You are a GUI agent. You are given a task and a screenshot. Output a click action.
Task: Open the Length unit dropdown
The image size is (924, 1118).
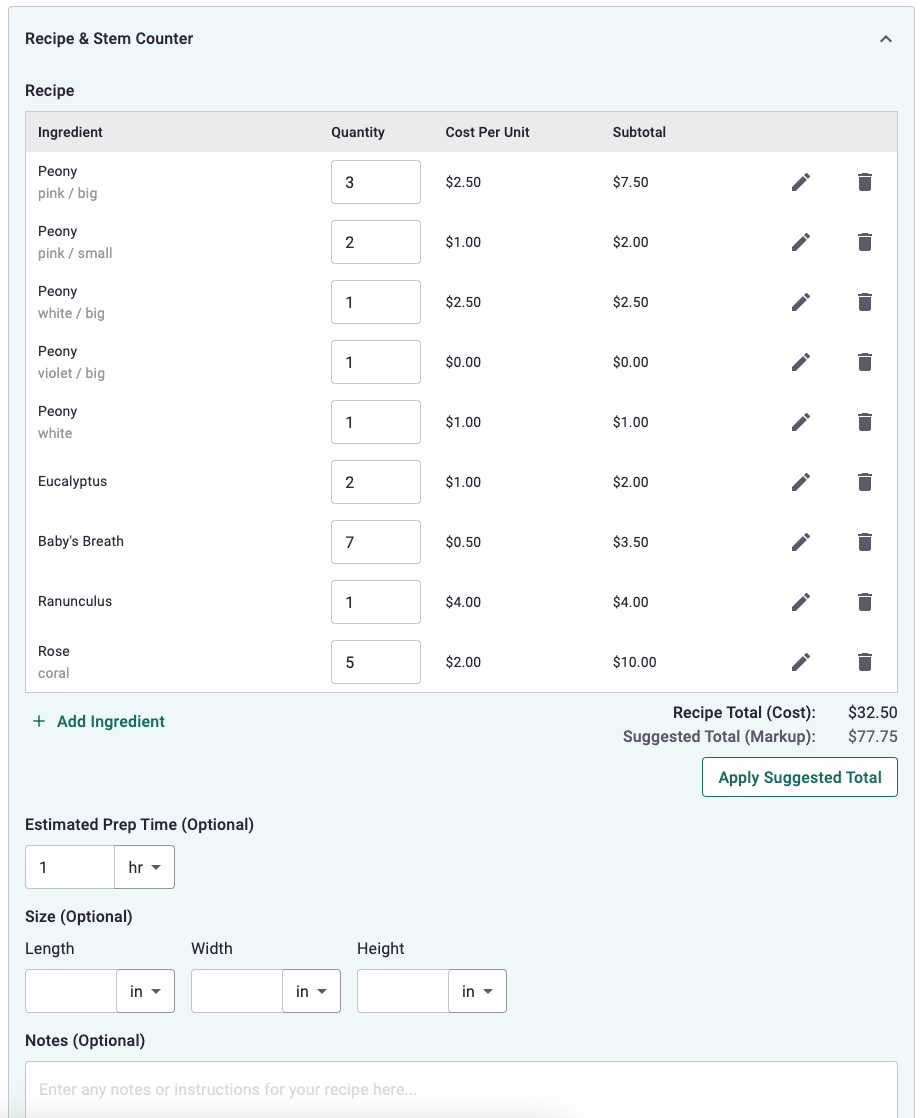tap(145, 991)
